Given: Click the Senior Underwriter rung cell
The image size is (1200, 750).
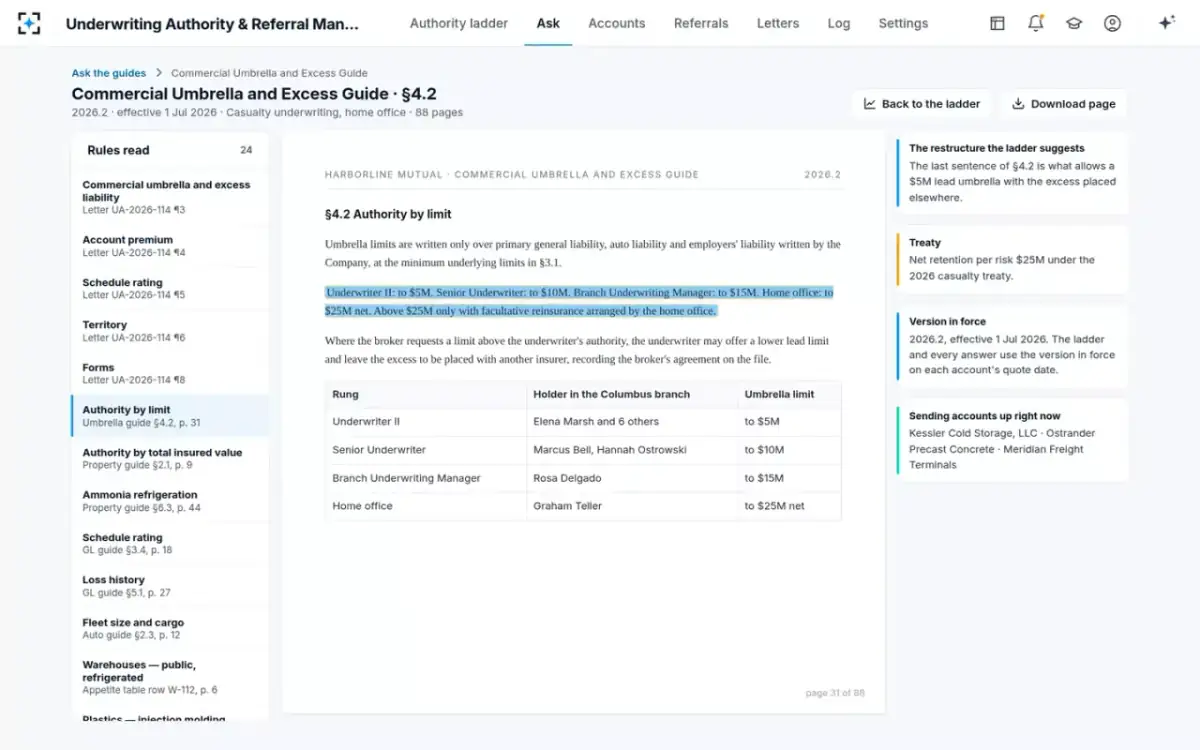Looking at the screenshot, I should coord(426,450).
